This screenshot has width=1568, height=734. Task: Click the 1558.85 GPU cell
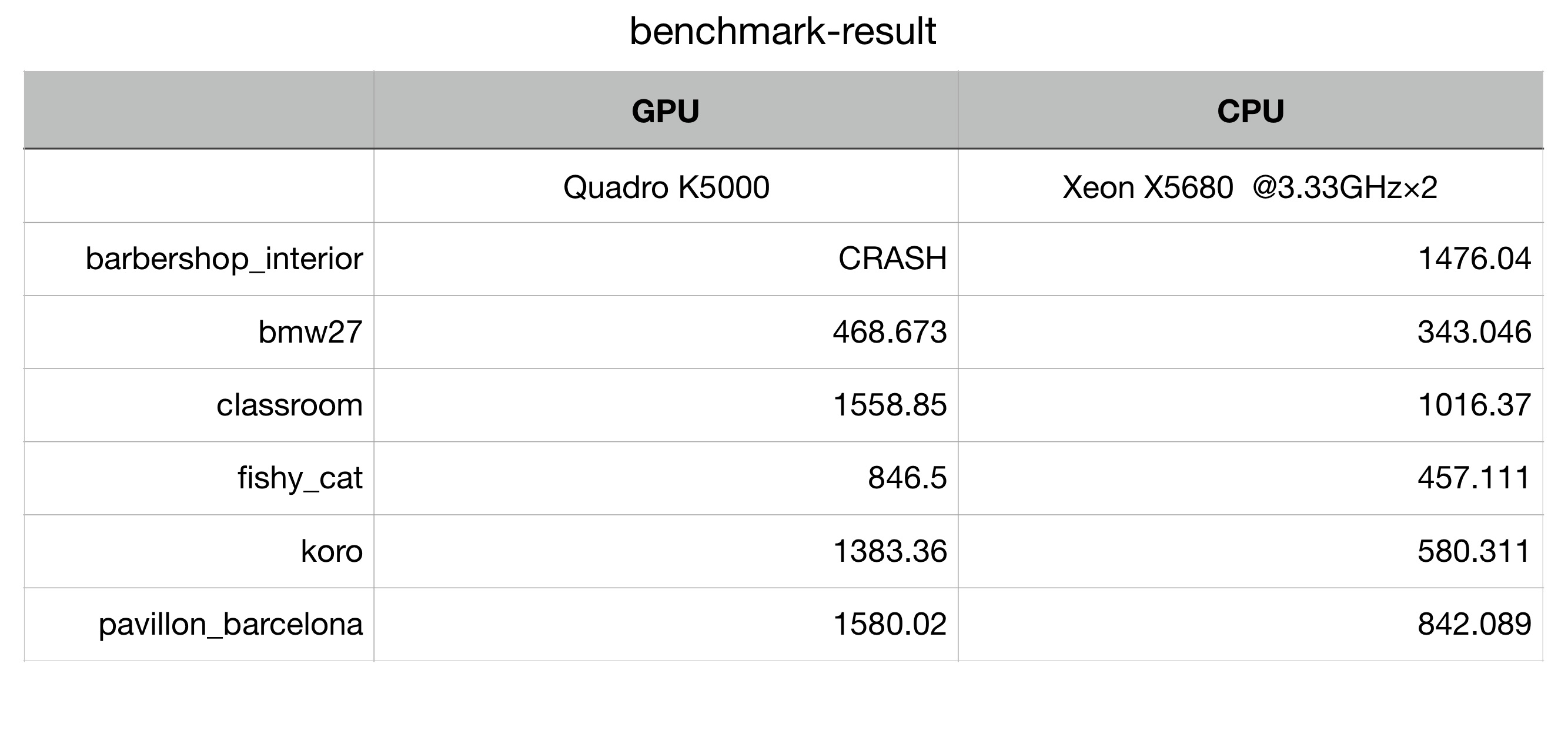point(666,405)
